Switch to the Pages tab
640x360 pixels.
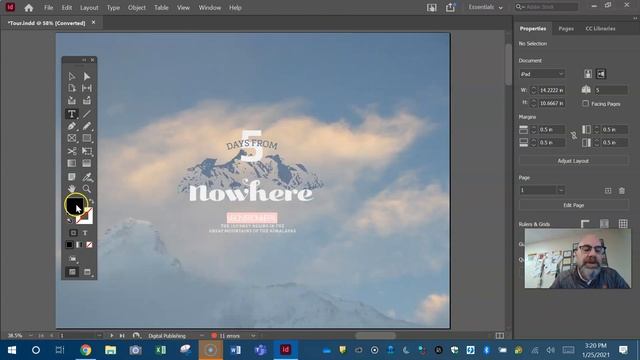click(x=566, y=29)
